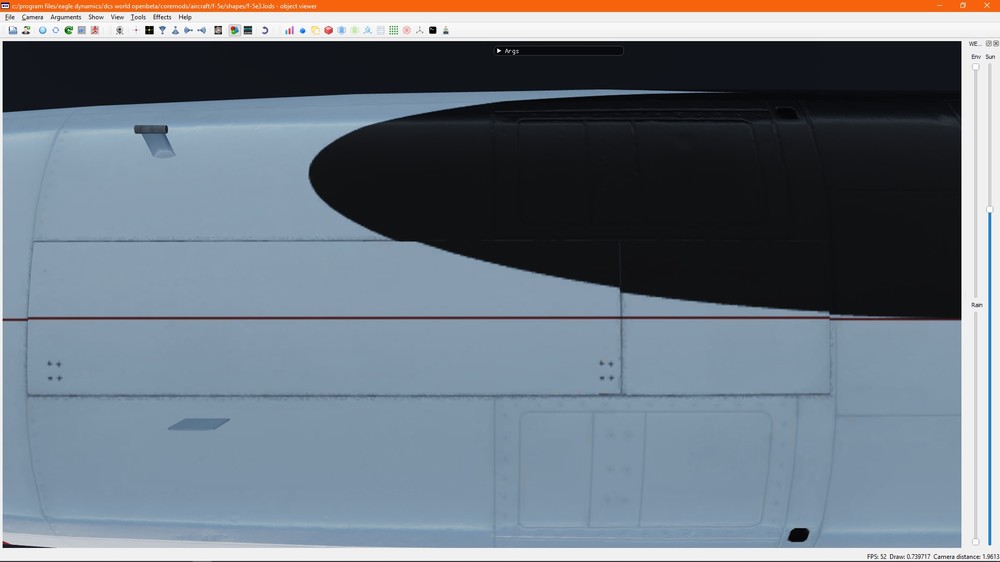Click the Sun slider handle
The width and height of the screenshot is (1000, 562).
tap(990, 209)
